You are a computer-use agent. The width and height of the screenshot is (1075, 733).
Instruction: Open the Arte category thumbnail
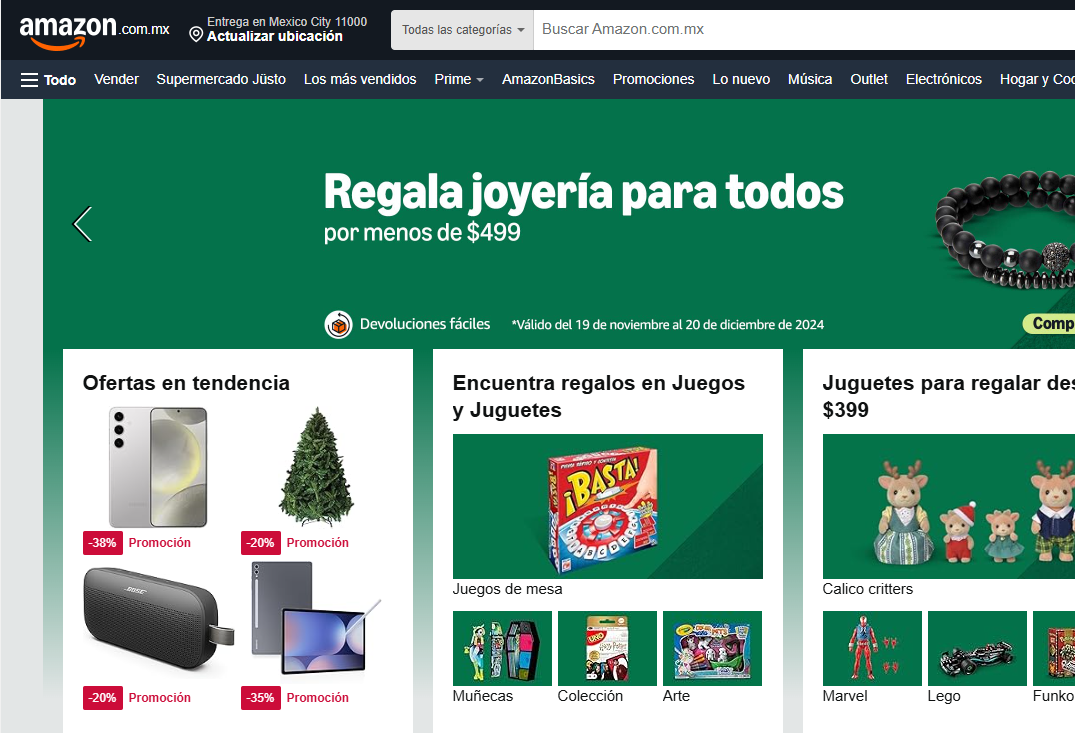[x=712, y=648]
